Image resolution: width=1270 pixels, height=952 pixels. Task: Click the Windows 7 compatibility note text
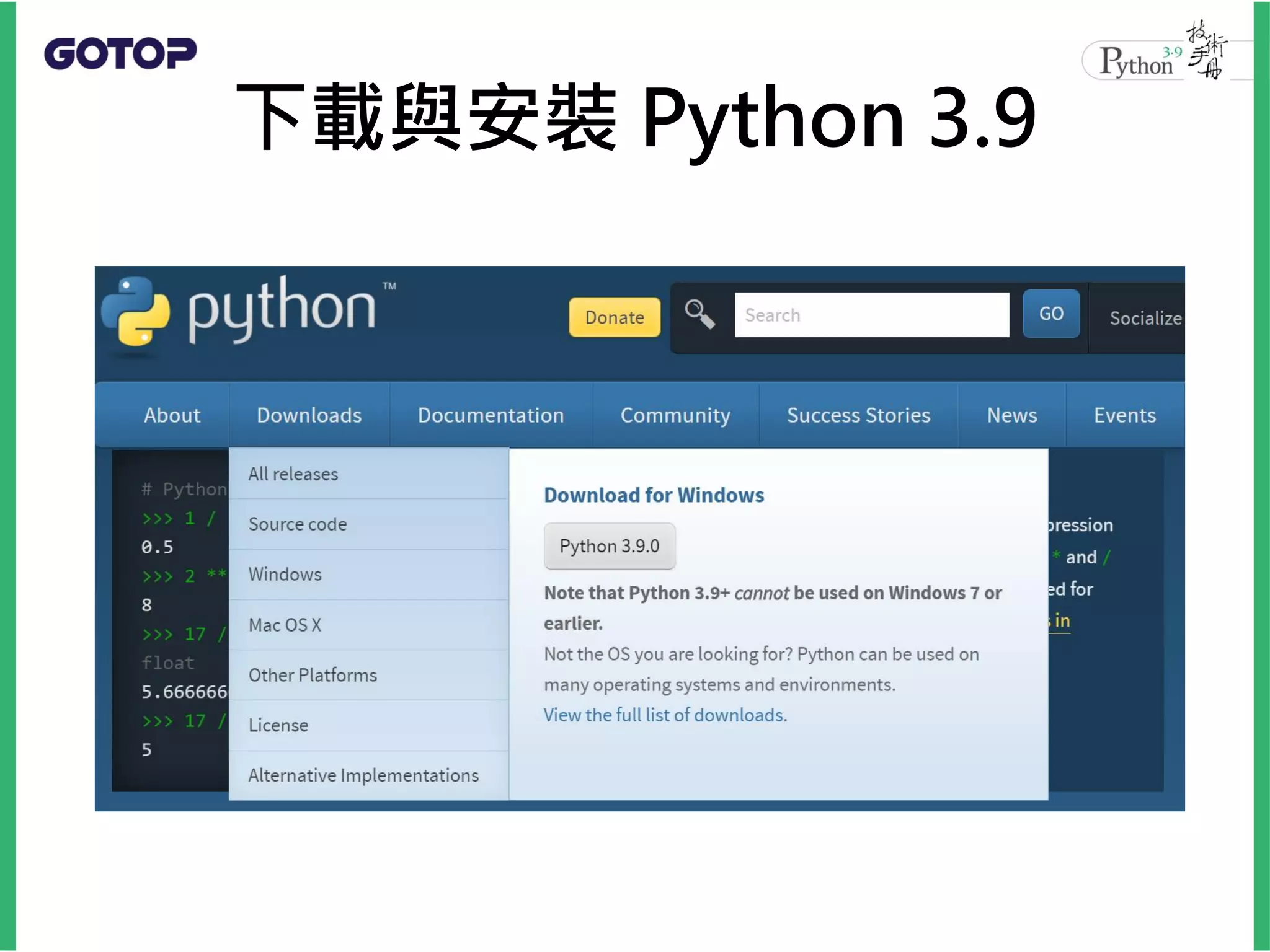point(773,608)
